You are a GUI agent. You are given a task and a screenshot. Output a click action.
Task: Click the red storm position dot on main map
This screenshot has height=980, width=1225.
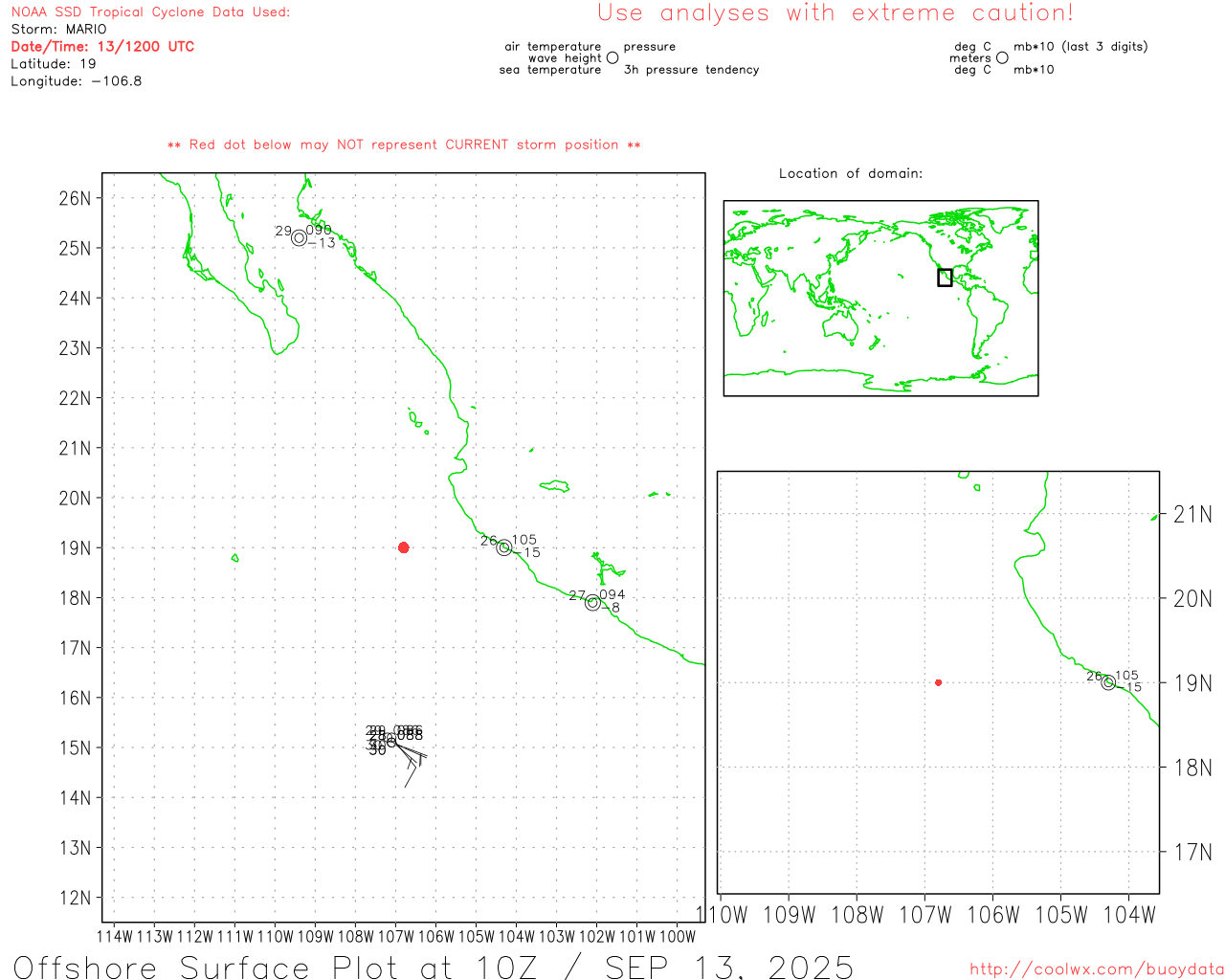point(403,547)
